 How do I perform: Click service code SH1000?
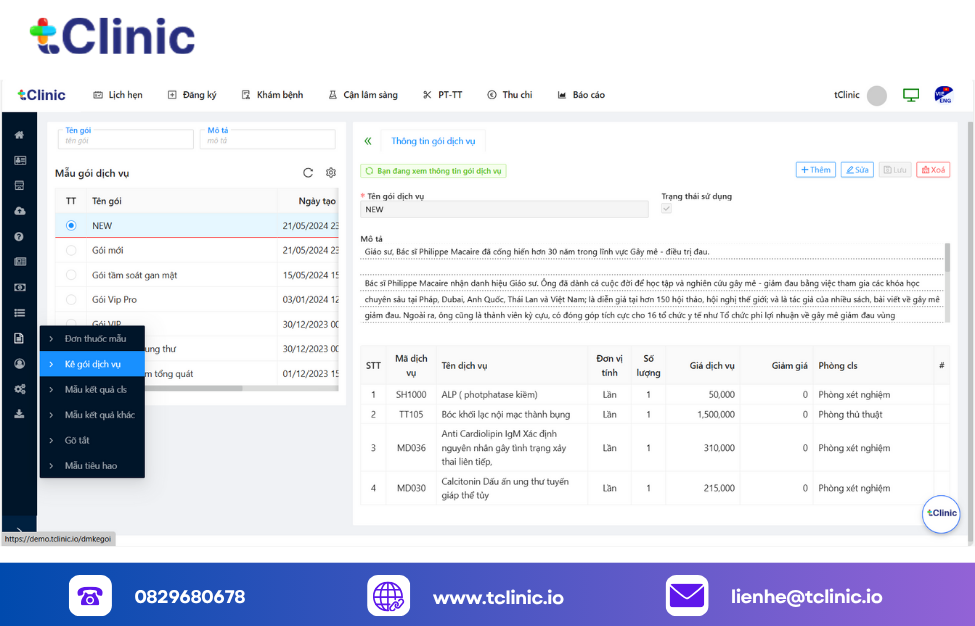click(411, 395)
